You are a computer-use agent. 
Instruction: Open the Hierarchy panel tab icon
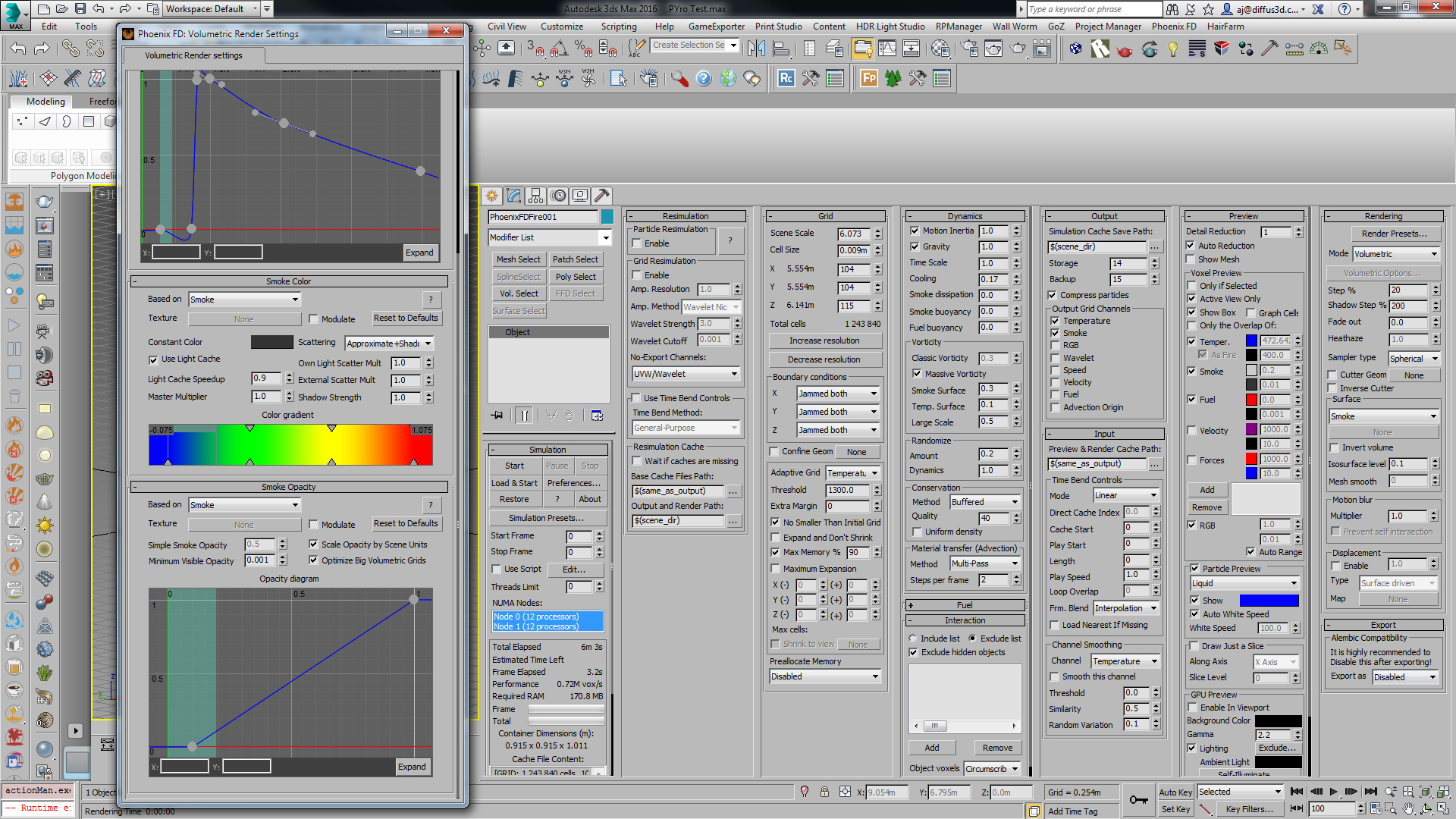click(536, 196)
